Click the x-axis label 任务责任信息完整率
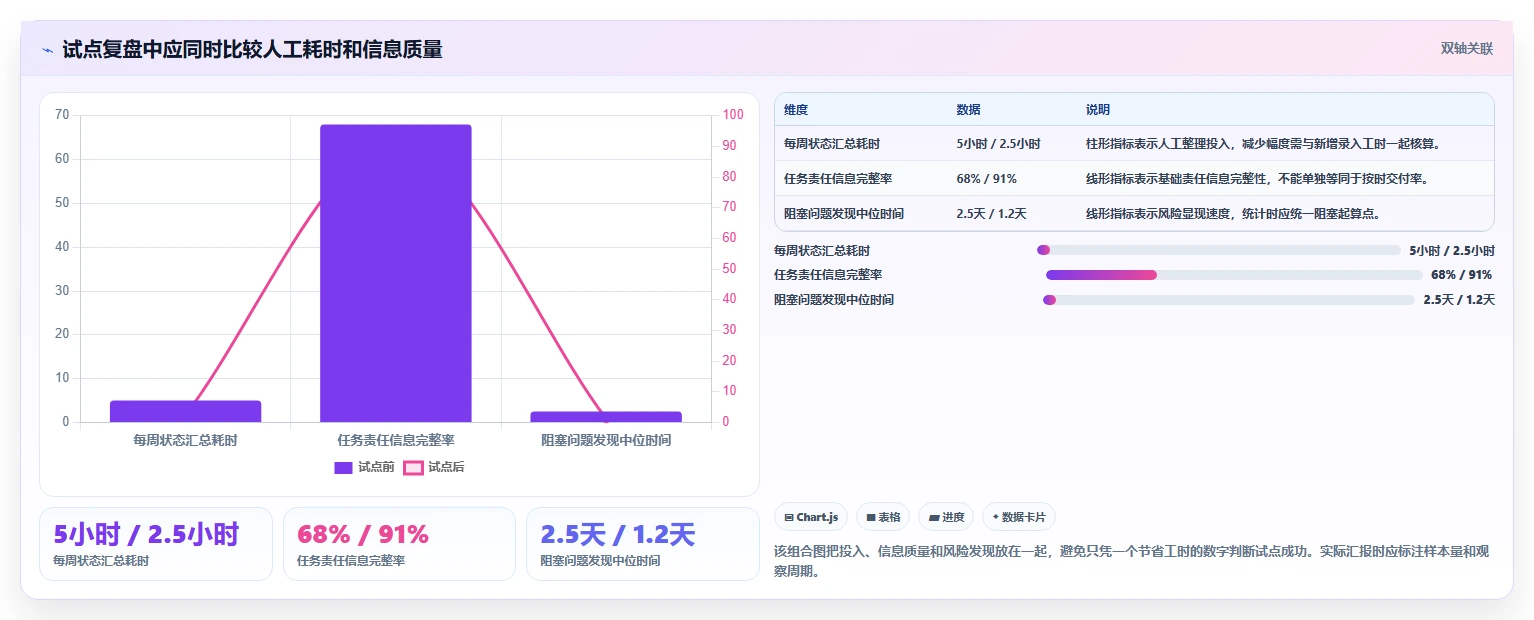 [396, 440]
